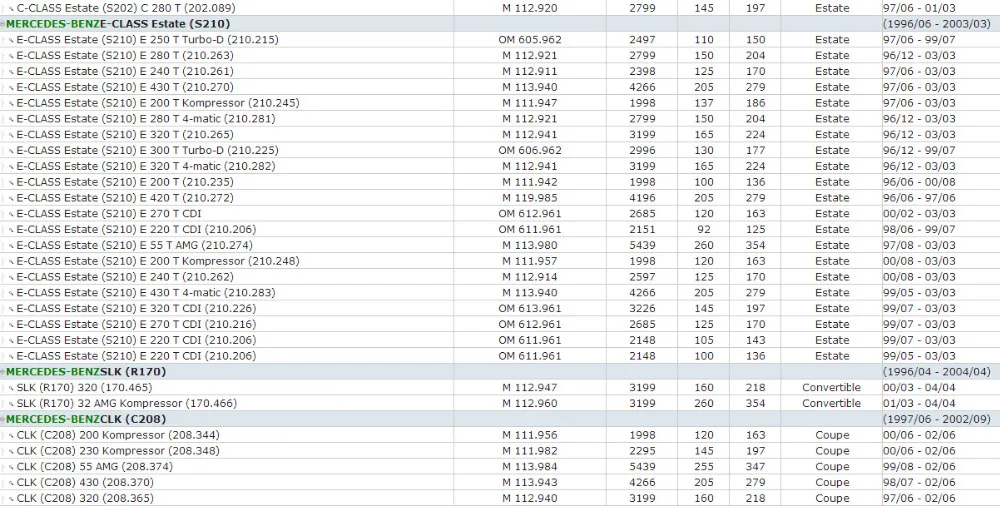Select E 320 T CDI (210.226)
The height and width of the screenshot is (506, 1000).
(x=136, y=309)
